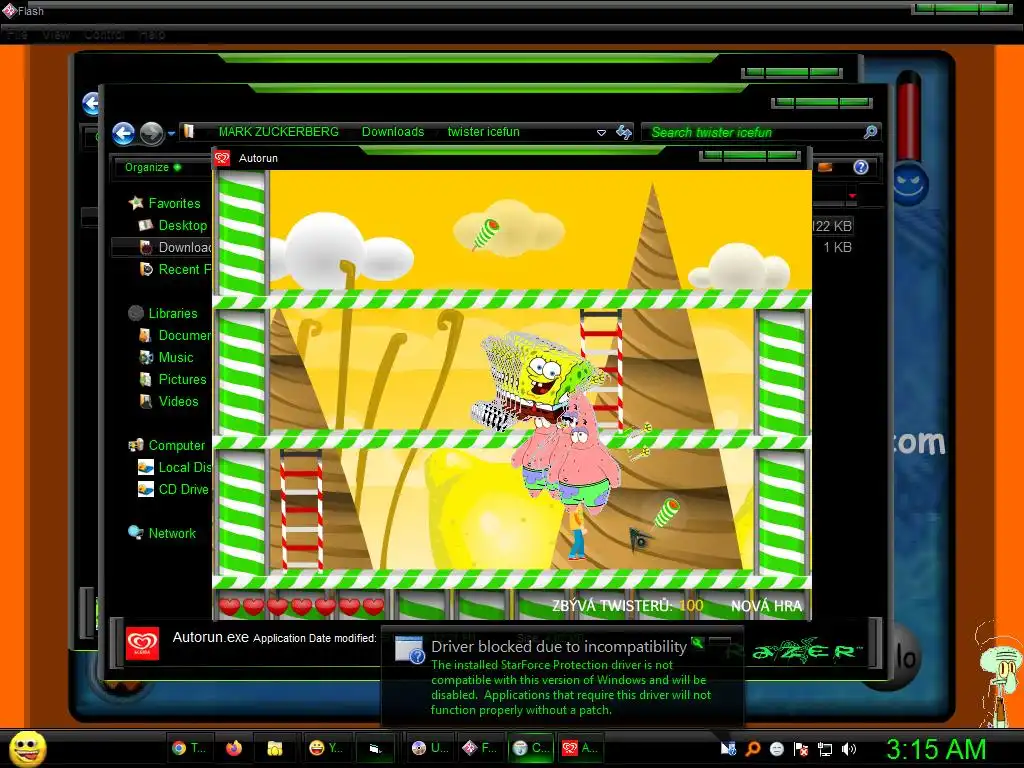Image resolution: width=1024 pixels, height=768 pixels.
Task: Open the Music library
Action: [x=176, y=358]
